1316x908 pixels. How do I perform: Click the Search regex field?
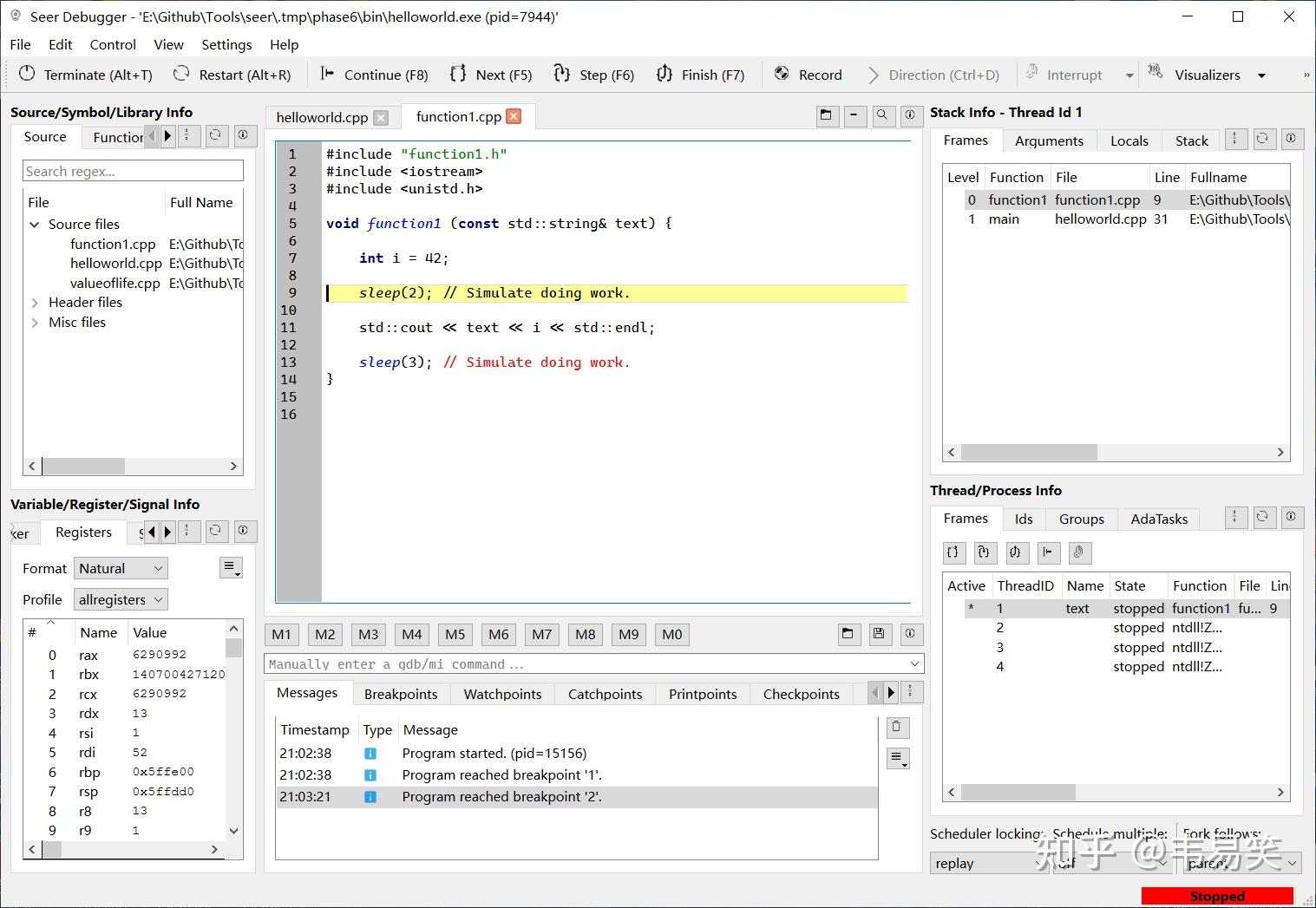(133, 171)
